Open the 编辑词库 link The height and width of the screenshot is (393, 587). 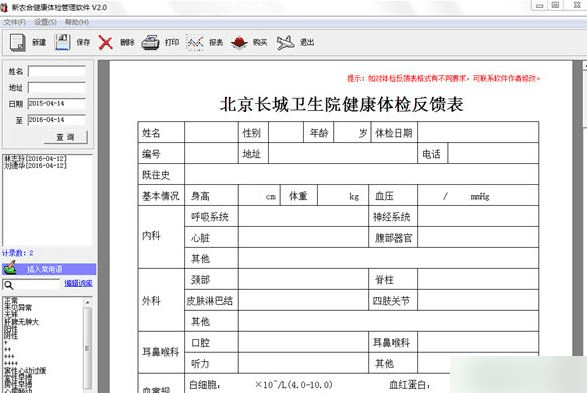coord(78,283)
